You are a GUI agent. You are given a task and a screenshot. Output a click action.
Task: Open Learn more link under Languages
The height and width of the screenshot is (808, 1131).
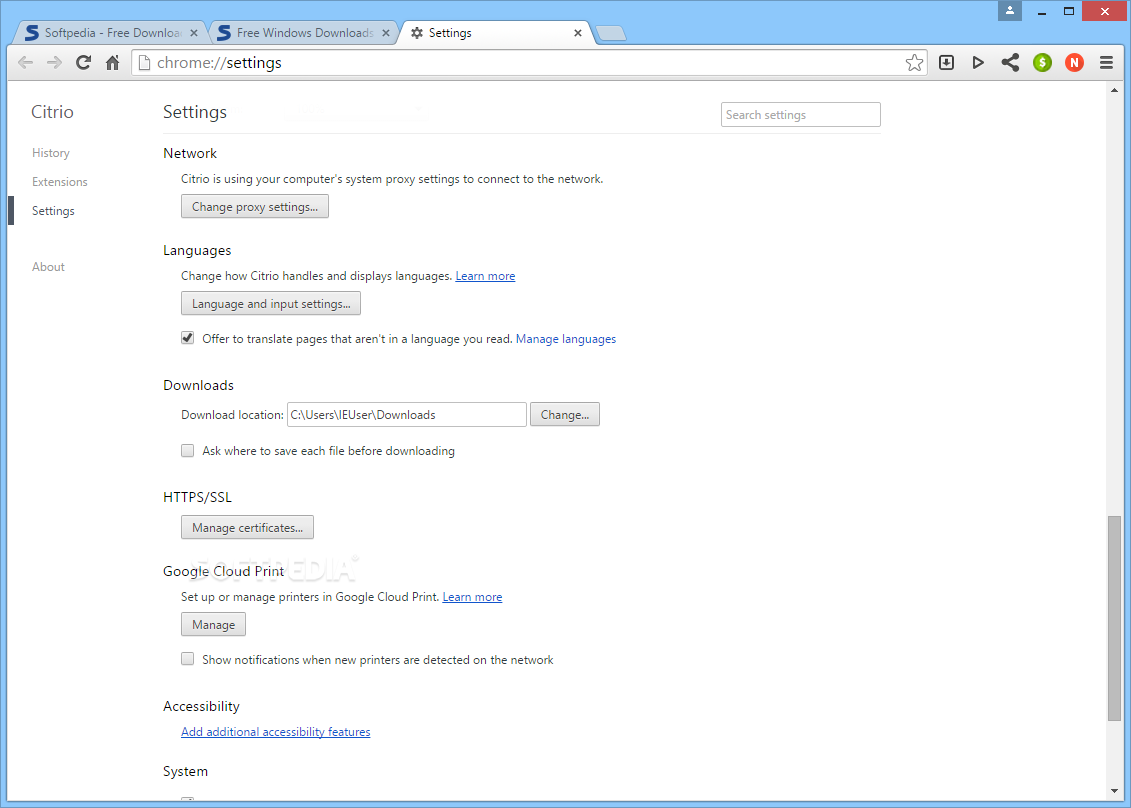tap(485, 276)
